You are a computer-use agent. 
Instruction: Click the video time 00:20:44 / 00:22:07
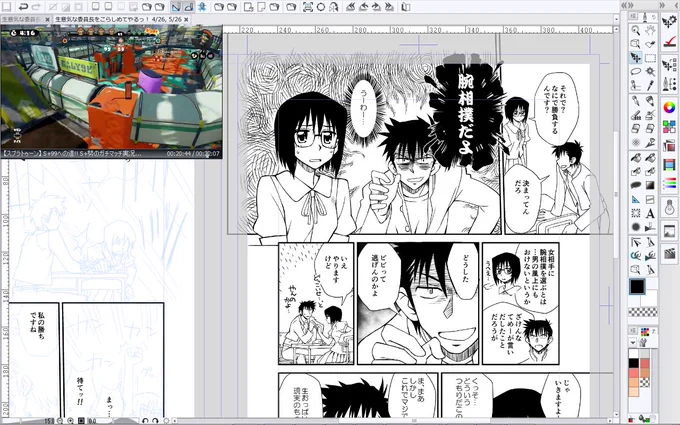coord(193,154)
